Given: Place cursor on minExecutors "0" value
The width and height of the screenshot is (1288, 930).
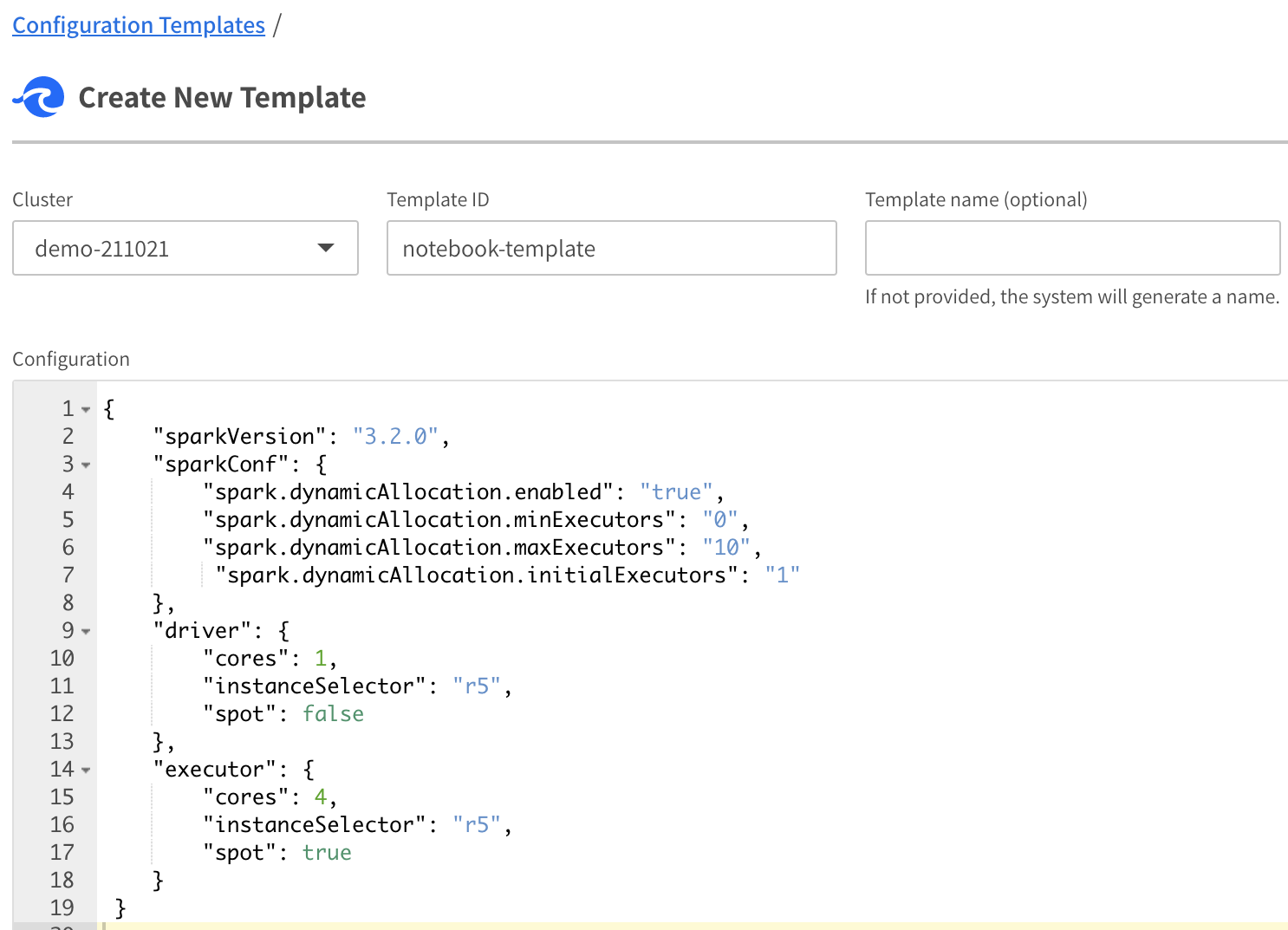Looking at the screenshot, I should point(720,520).
